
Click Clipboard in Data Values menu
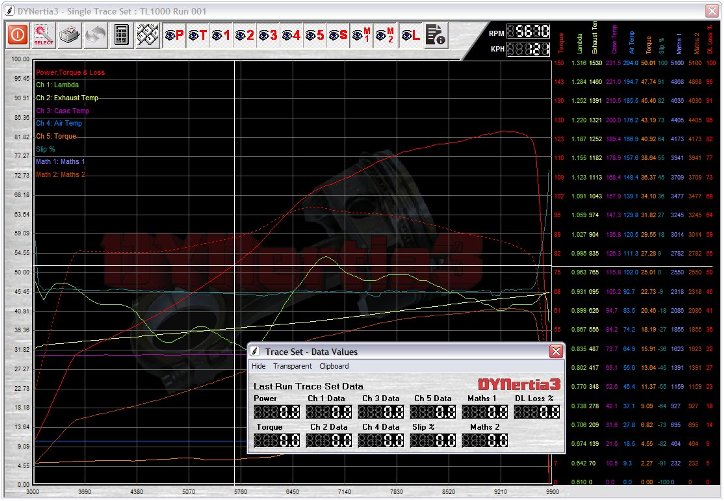tap(334, 366)
